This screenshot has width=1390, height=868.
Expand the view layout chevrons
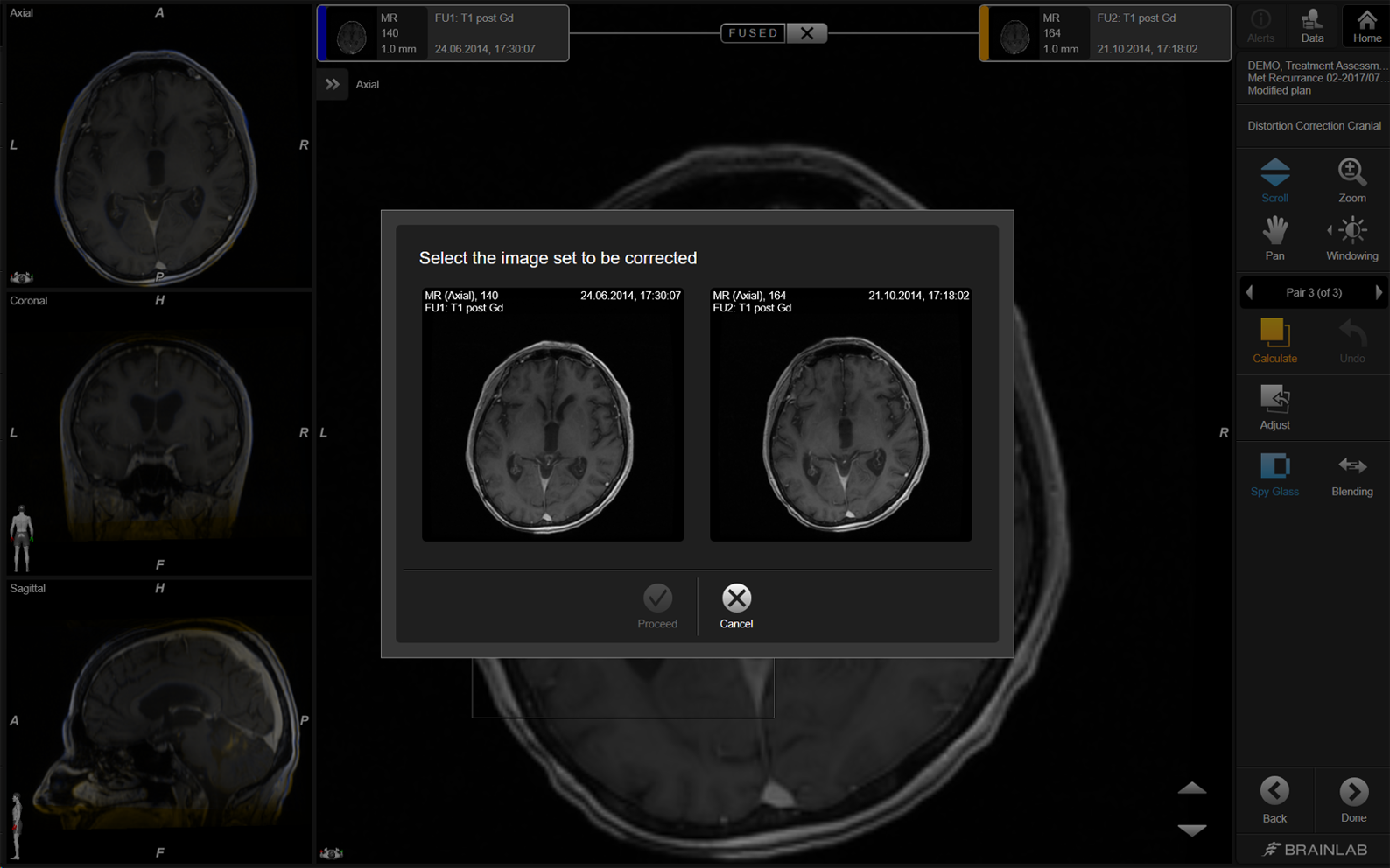pyautogui.click(x=333, y=85)
